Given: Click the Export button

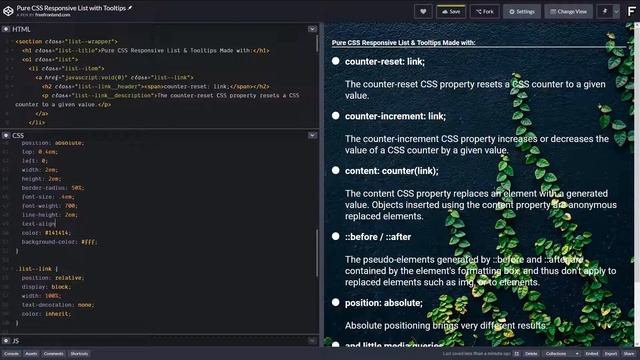Looking at the screenshot, I should pyautogui.click(x=611, y=353).
